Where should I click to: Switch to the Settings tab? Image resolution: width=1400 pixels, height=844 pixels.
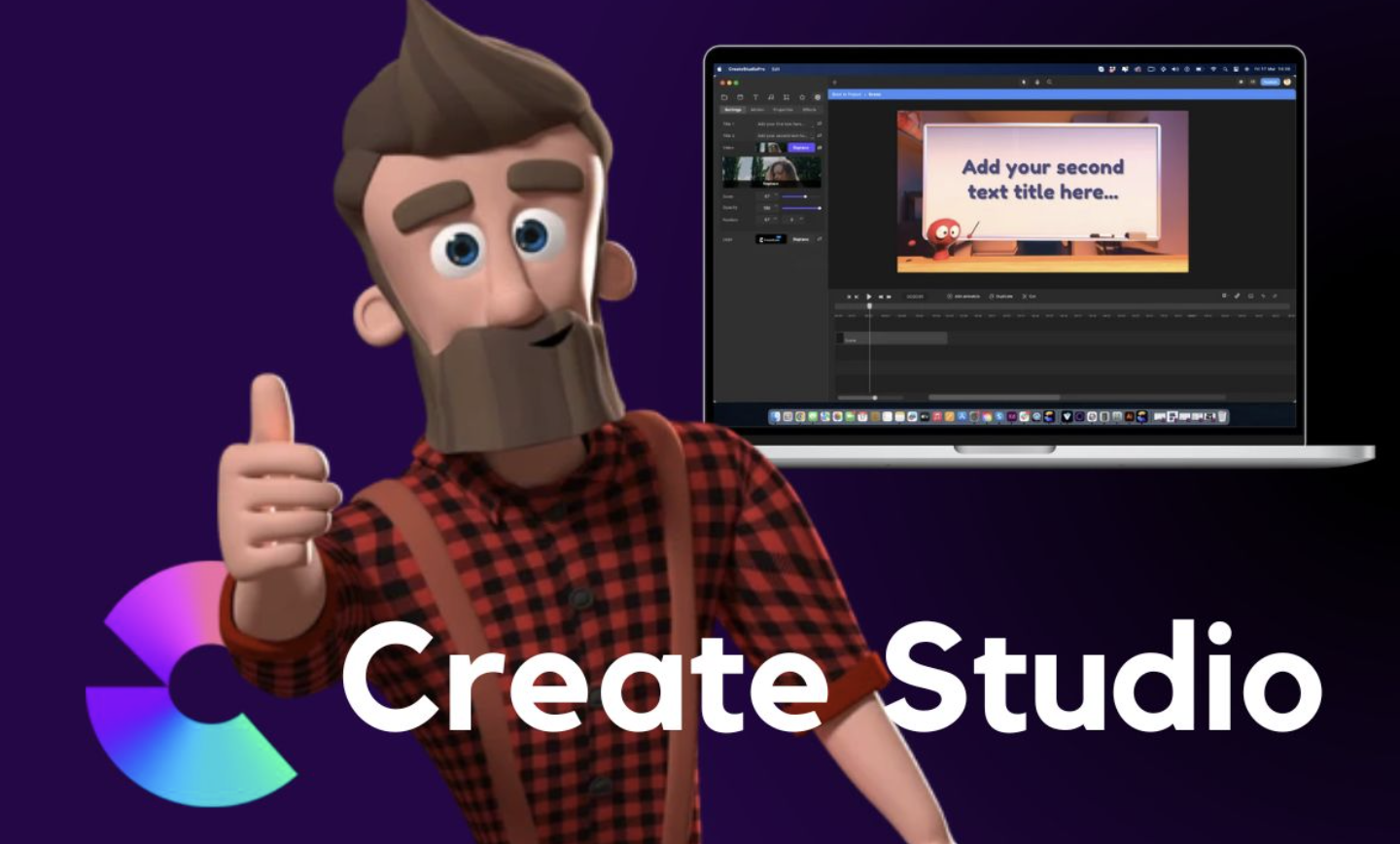[733, 110]
